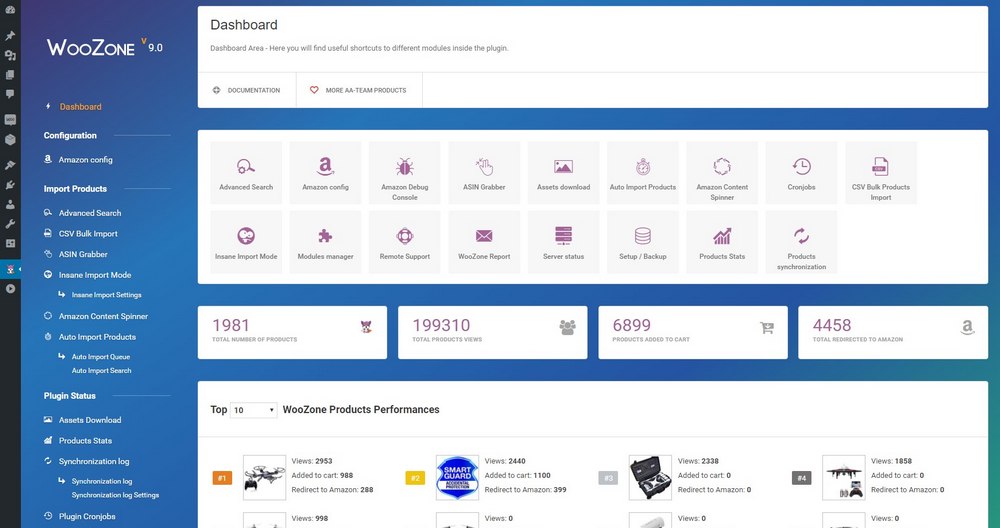Open Plugin Cronjobs from sidebar
The height and width of the screenshot is (528, 1000).
tap(87, 517)
